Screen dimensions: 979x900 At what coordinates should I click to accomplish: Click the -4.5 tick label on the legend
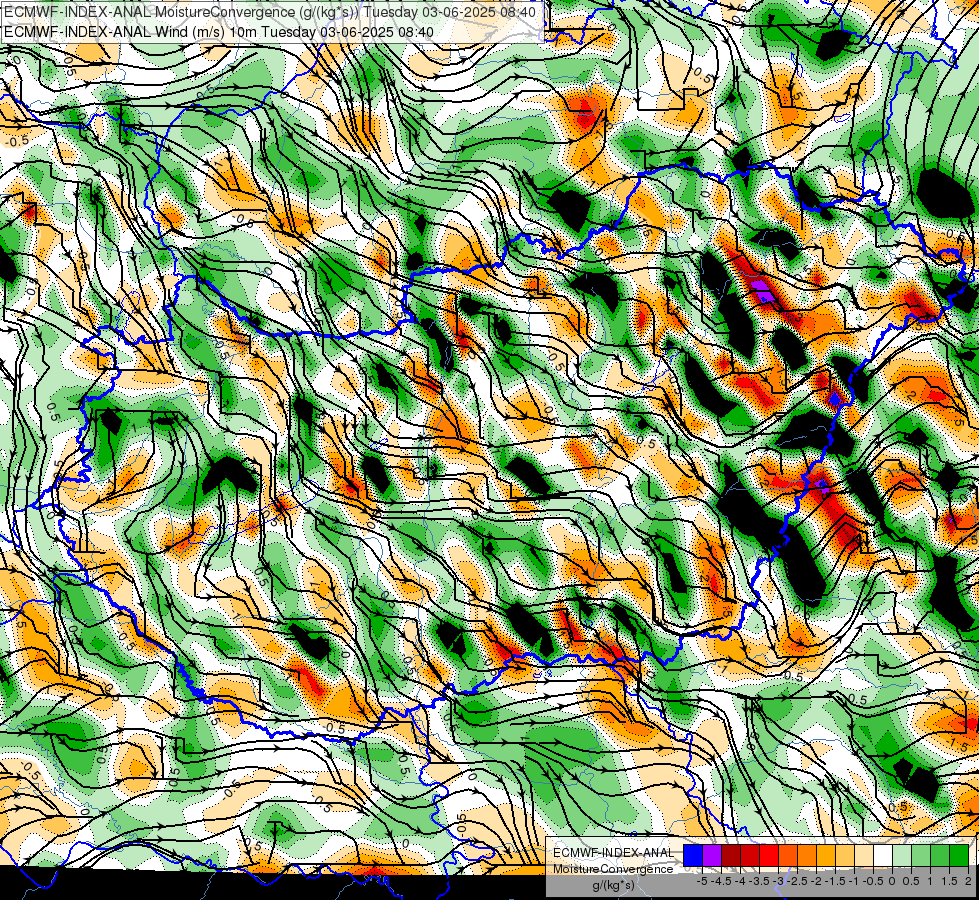pos(721,881)
